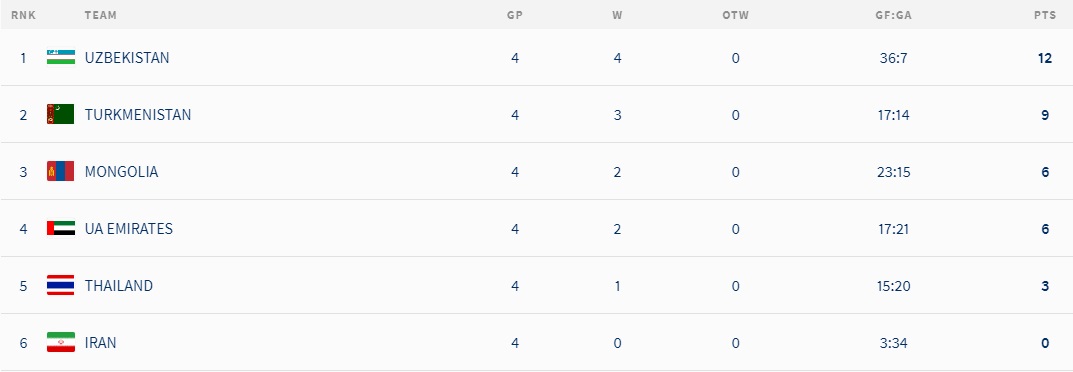Viewport: 1073px width, 372px height.
Task: Select the UA EMIRATES team name
Action: click(x=129, y=228)
